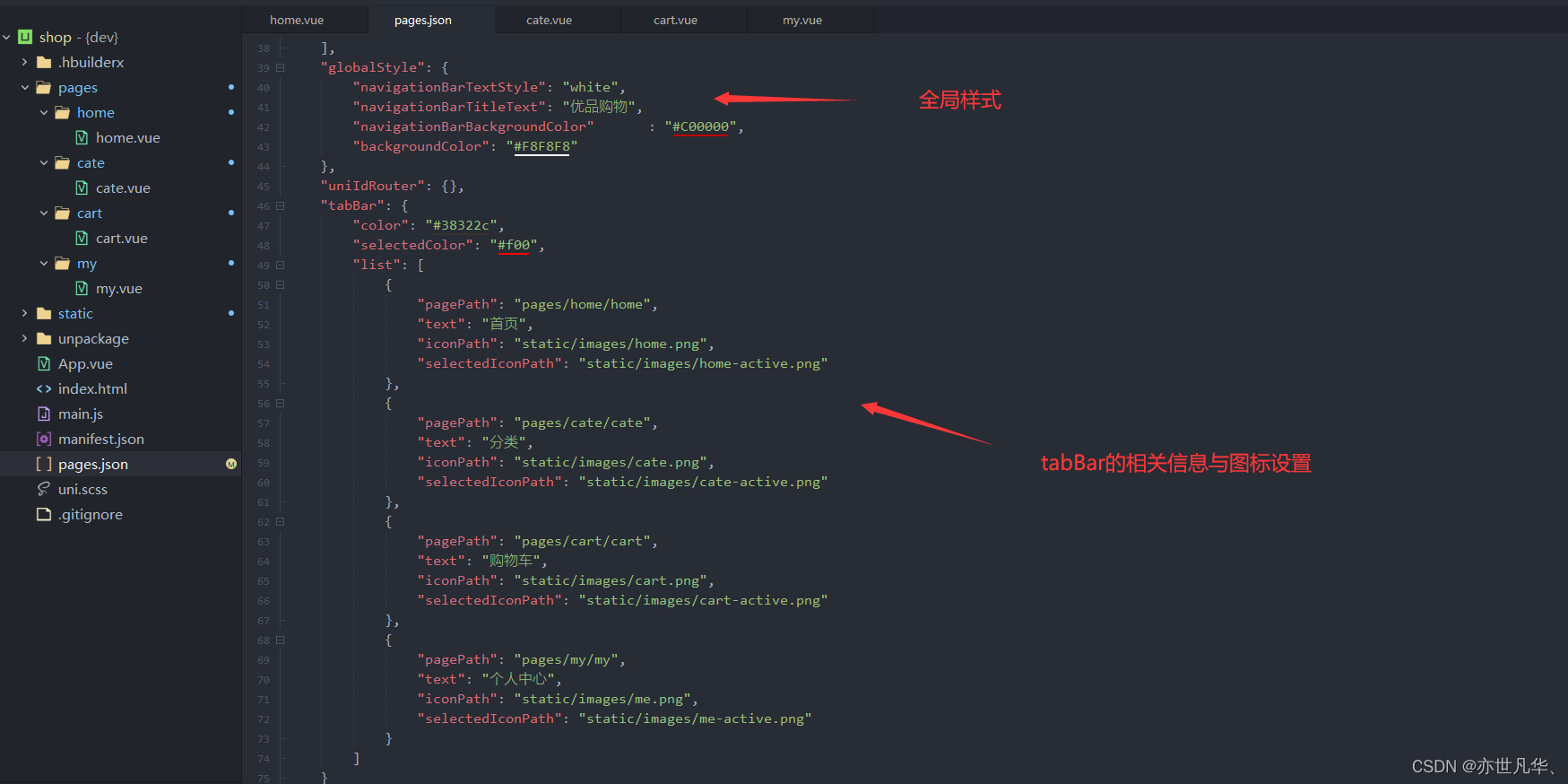Open App.vue from the project tree
This screenshot has width=1568, height=784.
85,363
